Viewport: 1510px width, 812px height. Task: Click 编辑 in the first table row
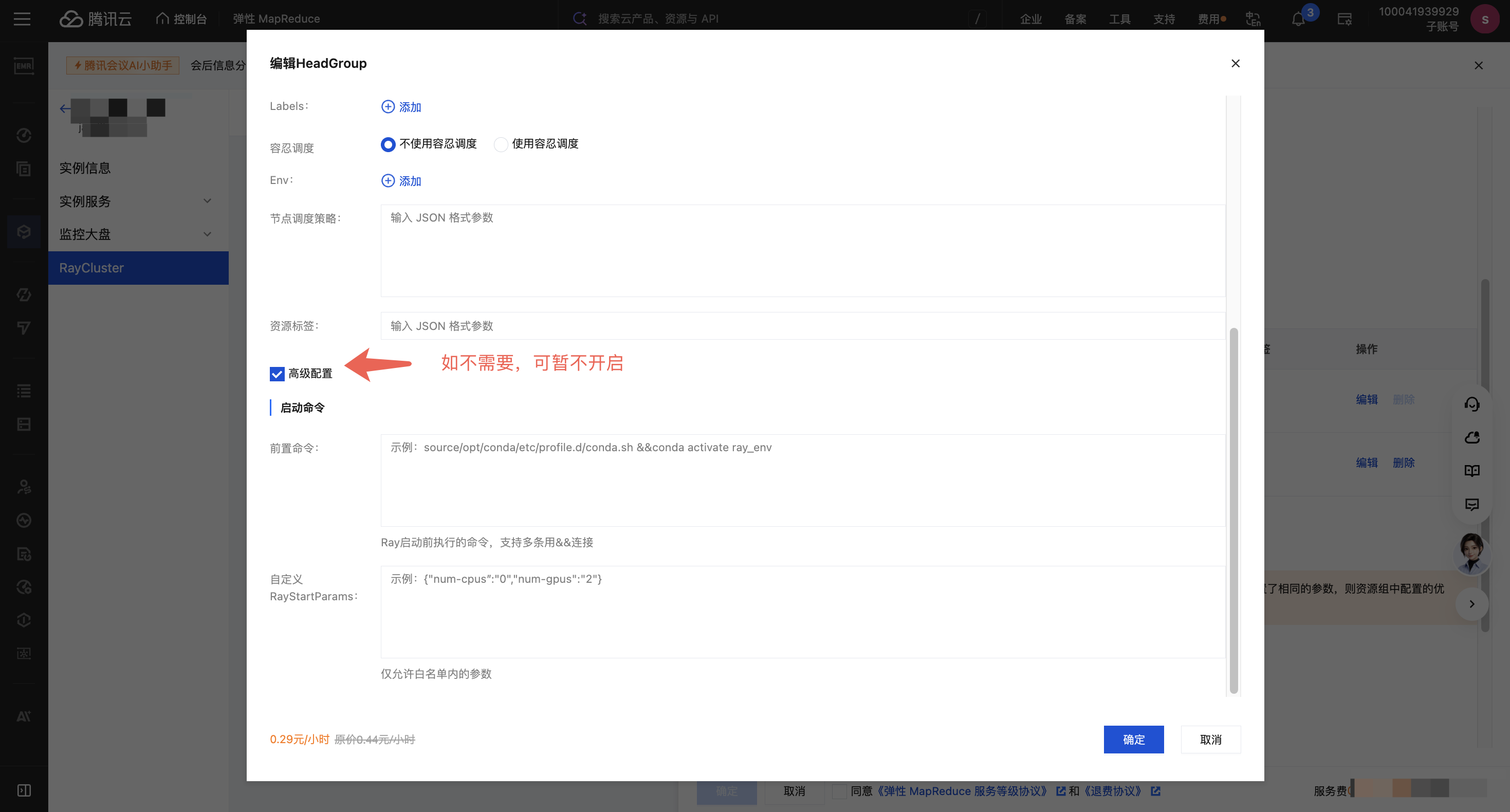click(1367, 399)
